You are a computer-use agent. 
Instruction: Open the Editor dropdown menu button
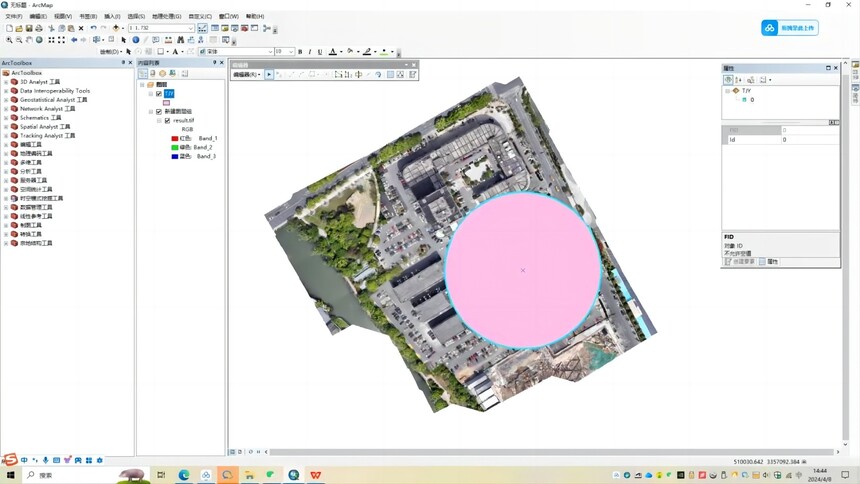(246, 74)
